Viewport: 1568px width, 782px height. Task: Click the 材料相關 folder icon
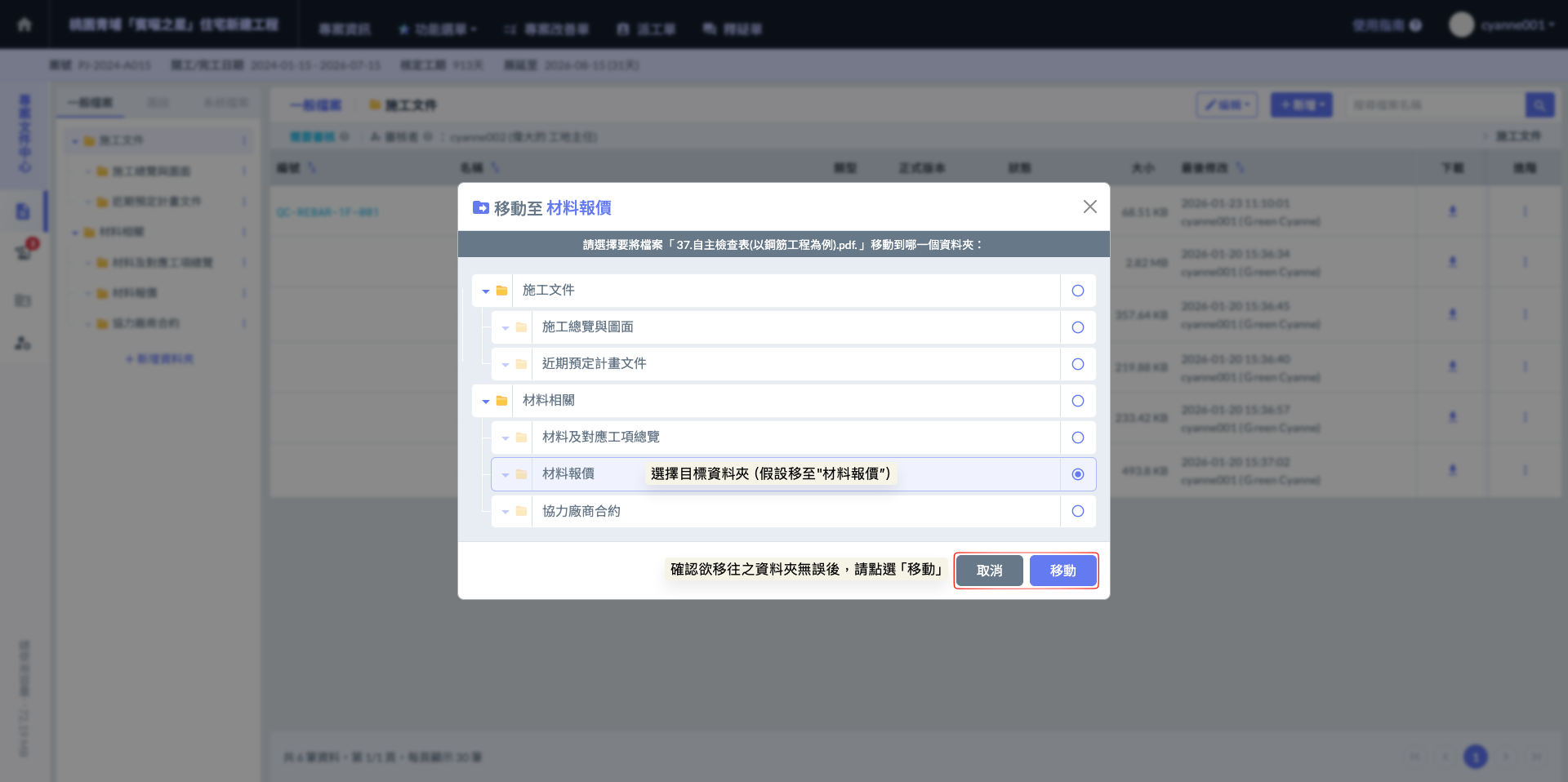click(x=502, y=401)
